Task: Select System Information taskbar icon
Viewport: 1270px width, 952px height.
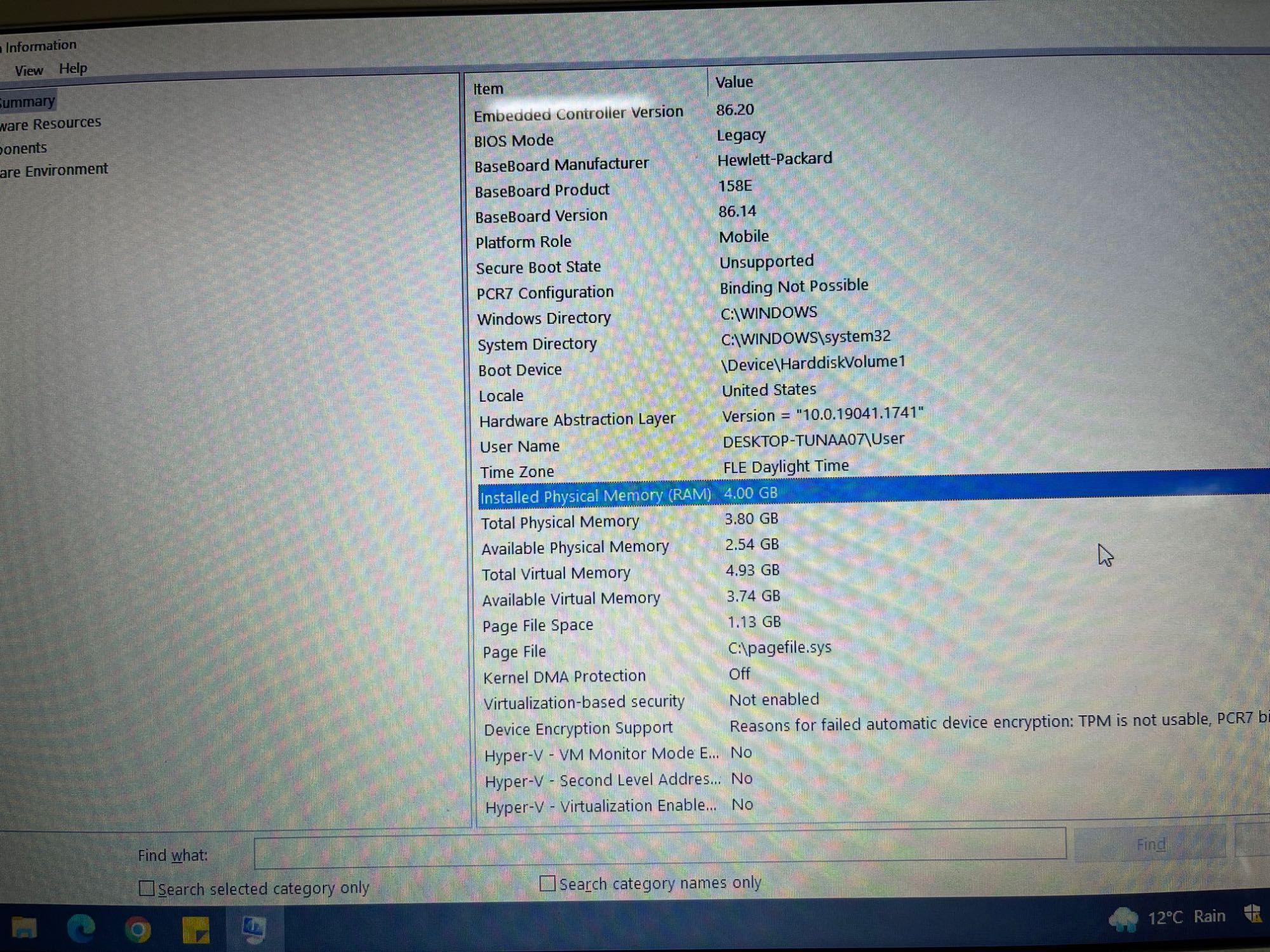Action: click(254, 930)
